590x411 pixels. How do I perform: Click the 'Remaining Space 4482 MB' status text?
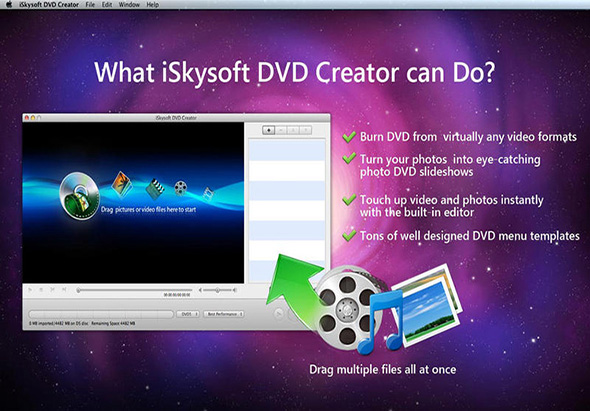pos(114,323)
